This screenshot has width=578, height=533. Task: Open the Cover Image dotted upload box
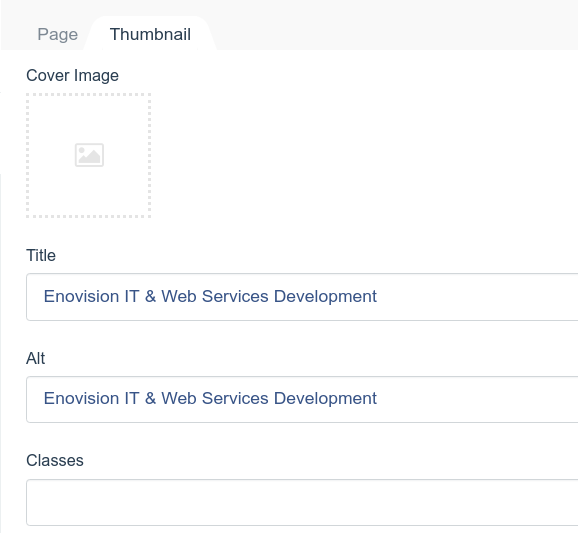click(88, 155)
